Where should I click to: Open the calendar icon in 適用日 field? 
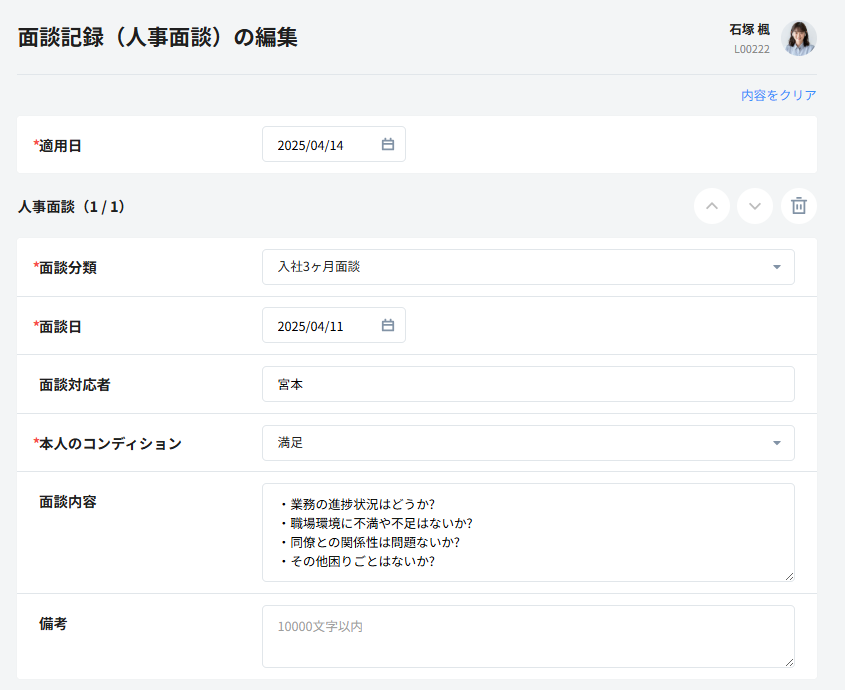pyautogui.click(x=388, y=145)
